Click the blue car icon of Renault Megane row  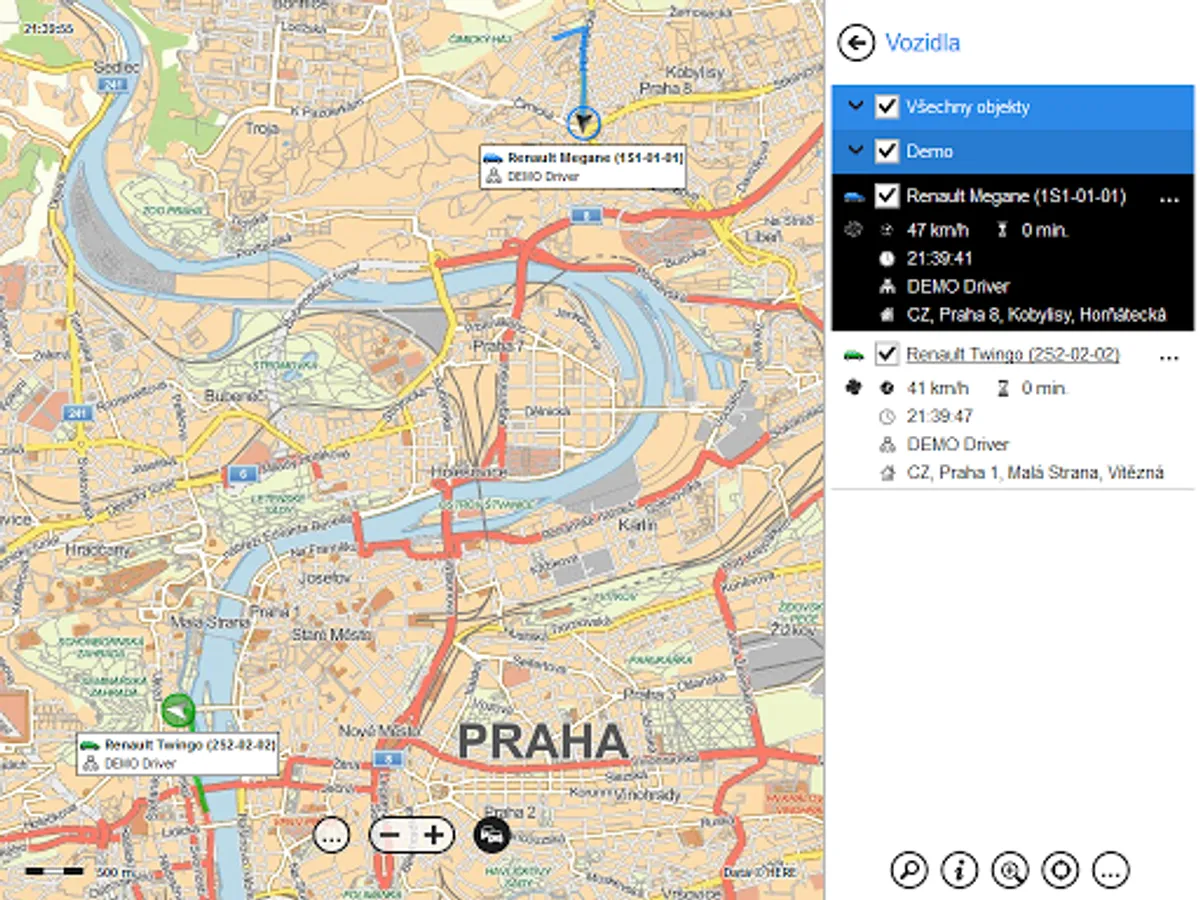point(854,197)
